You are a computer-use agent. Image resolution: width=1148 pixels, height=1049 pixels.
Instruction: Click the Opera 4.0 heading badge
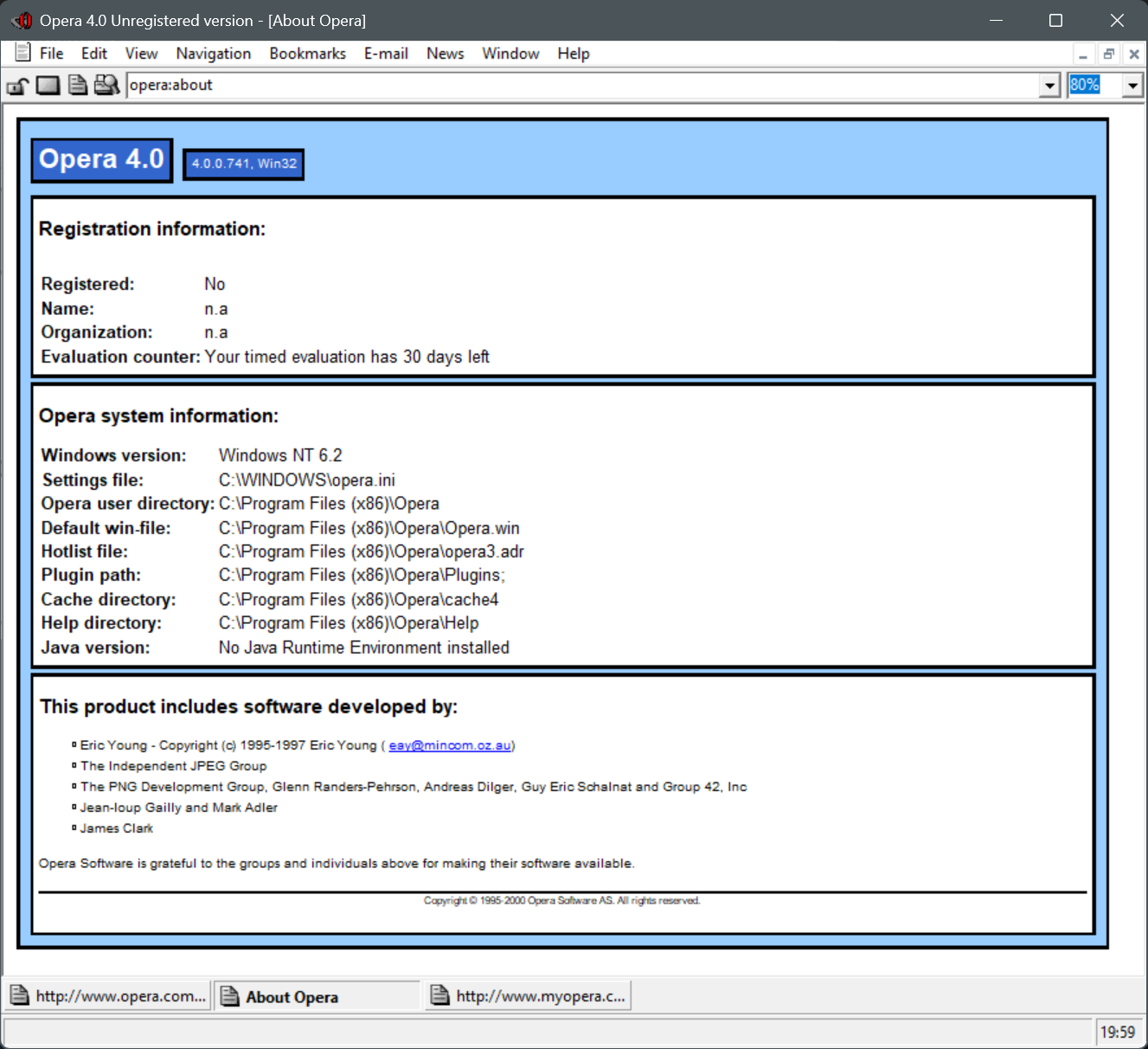[102, 160]
